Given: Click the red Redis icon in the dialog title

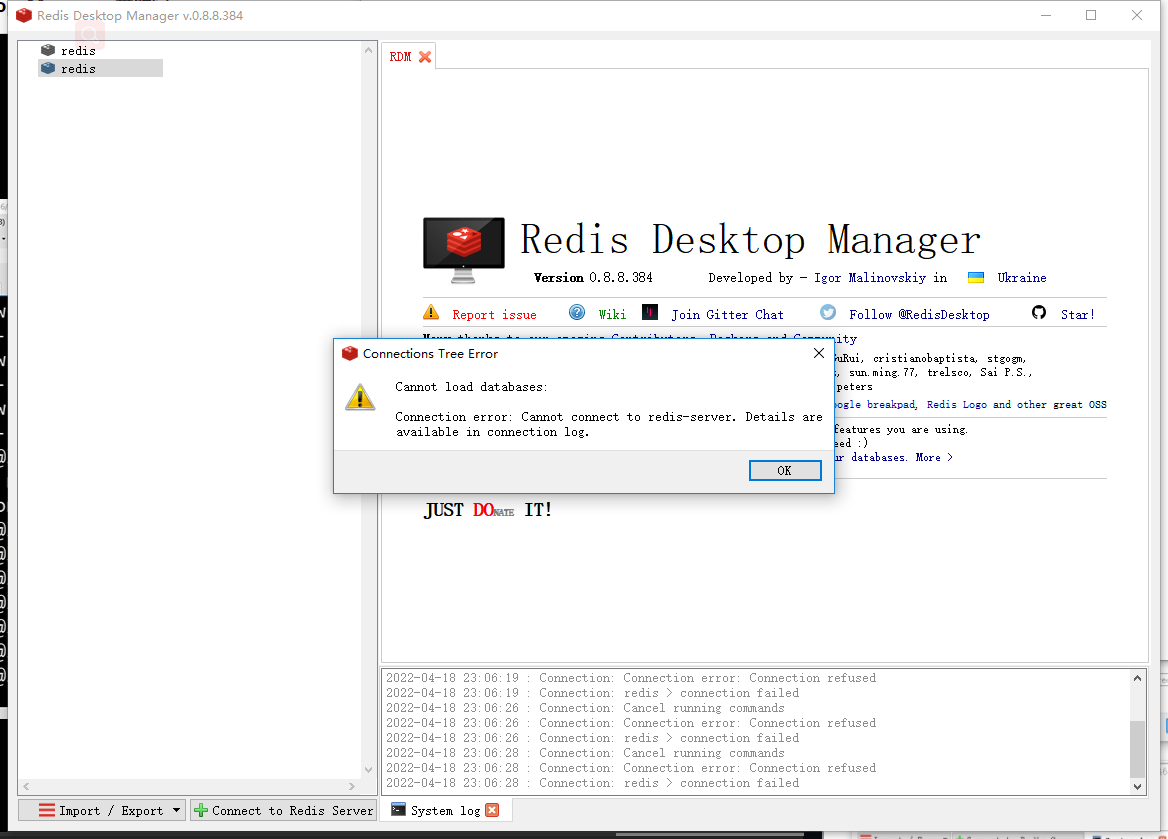Looking at the screenshot, I should click(350, 353).
